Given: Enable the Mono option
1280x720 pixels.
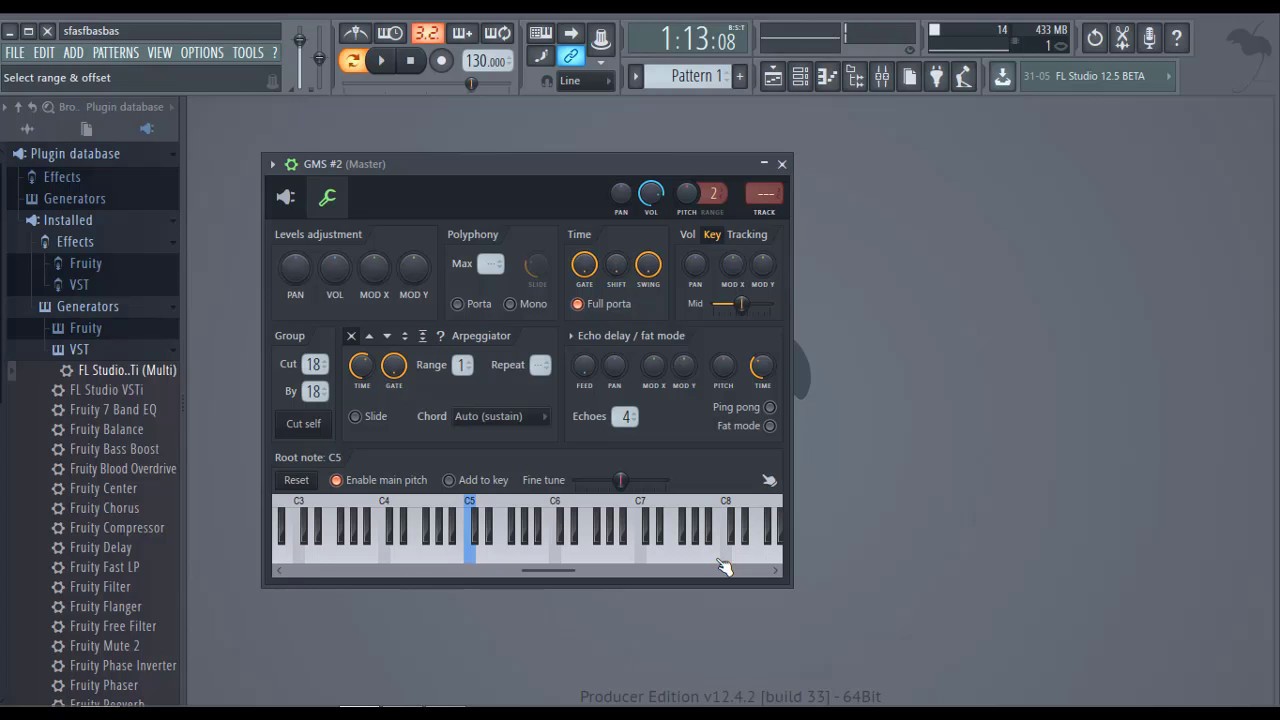Looking at the screenshot, I should pos(526,304).
